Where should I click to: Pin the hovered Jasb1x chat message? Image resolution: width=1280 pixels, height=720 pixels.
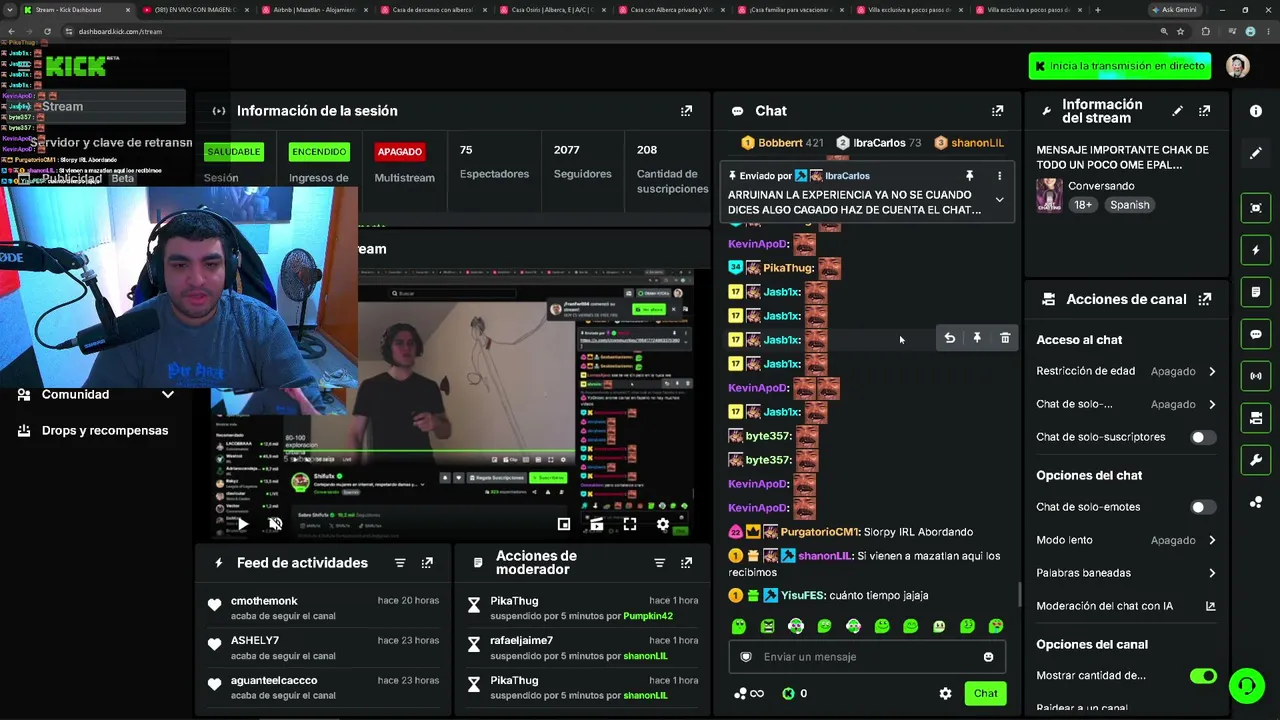[977, 338]
